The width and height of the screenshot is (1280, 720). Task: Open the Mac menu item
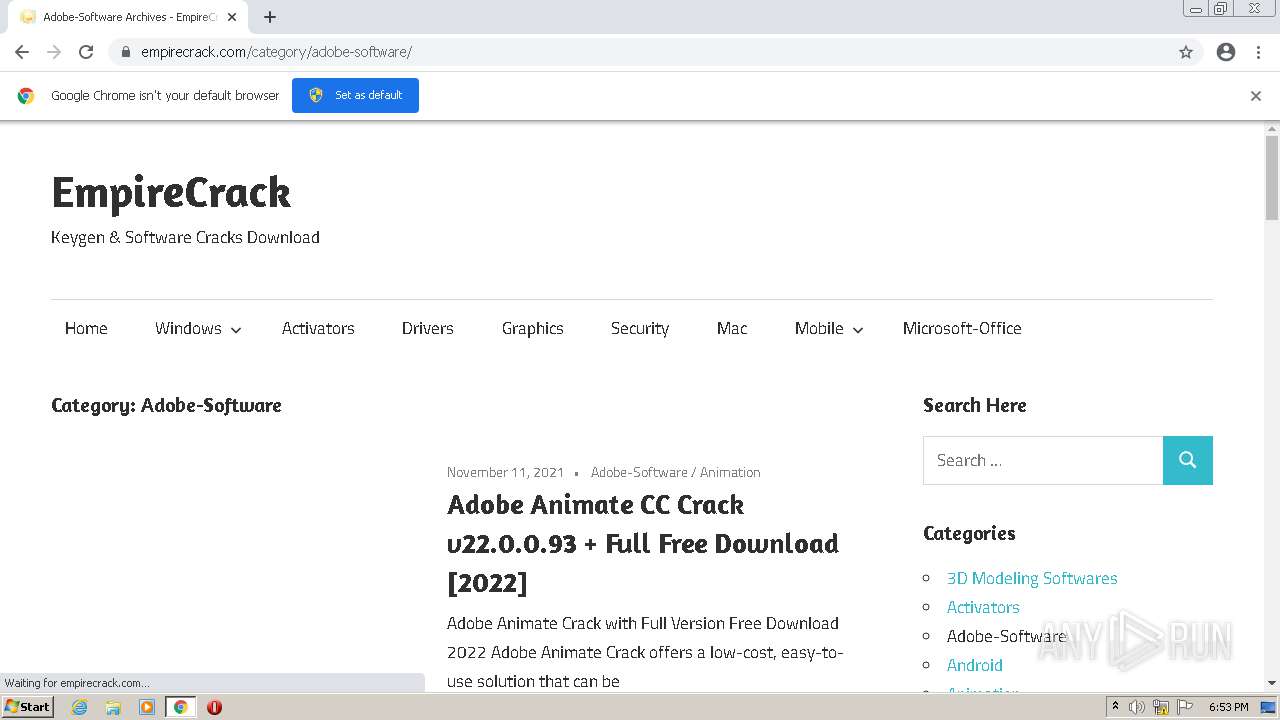732,328
